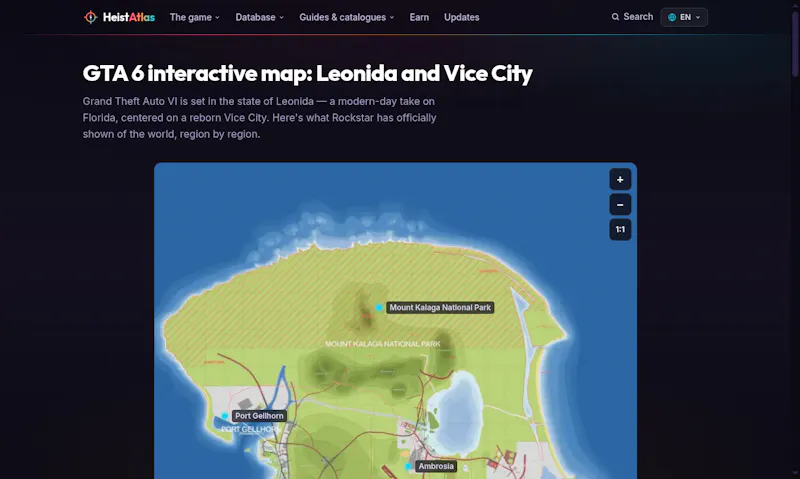800x479 pixels.
Task: Click the page title GTA 6 interactive map
Action: click(308, 73)
